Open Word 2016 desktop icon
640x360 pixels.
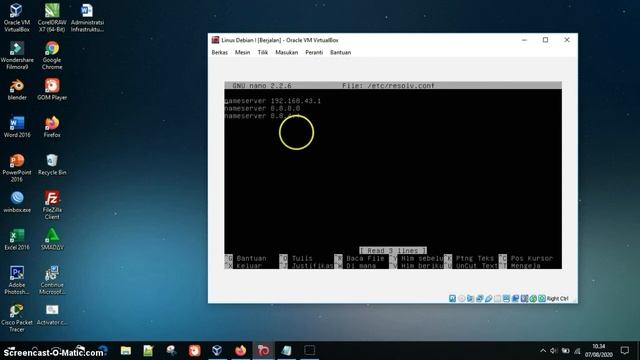(17, 127)
